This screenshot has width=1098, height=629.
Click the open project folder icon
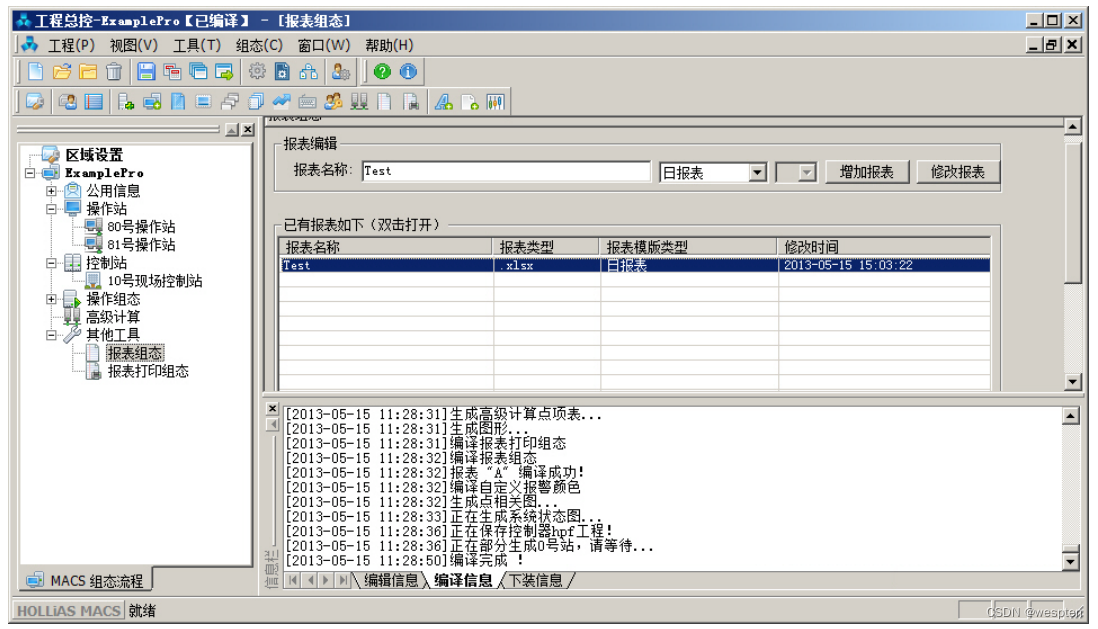coord(62,71)
